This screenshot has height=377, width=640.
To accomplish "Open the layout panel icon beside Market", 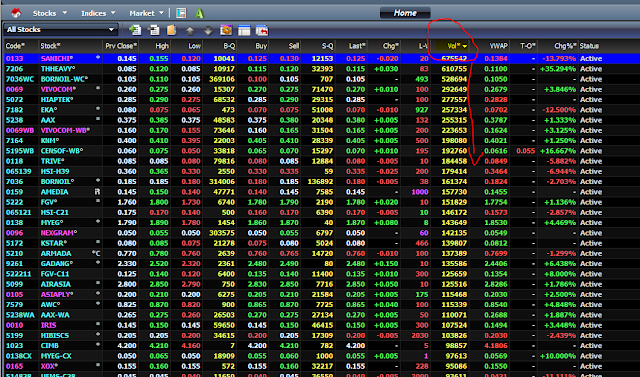I will (x=181, y=13).
